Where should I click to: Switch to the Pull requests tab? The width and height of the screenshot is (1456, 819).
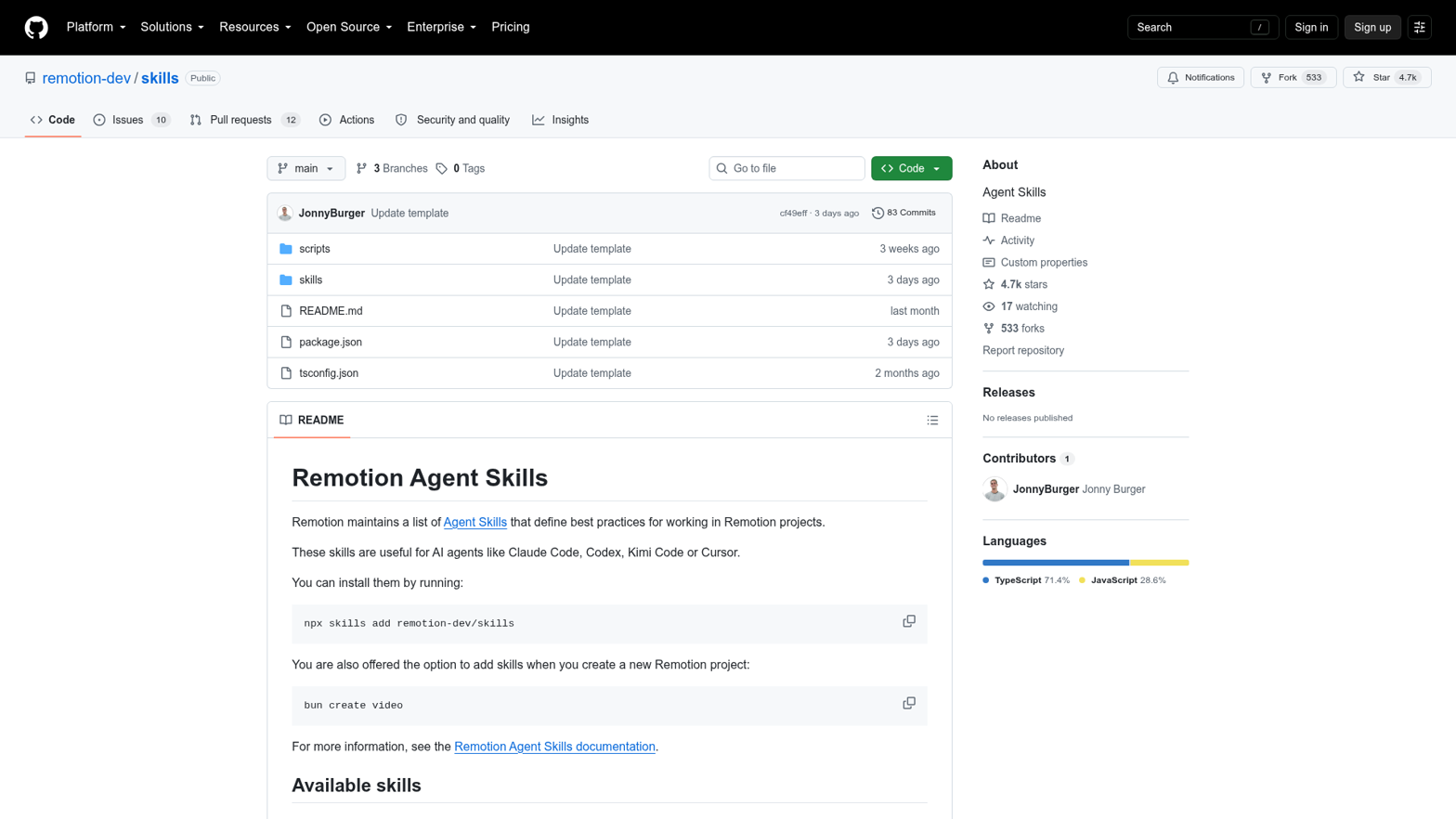pyautogui.click(x=244, y=120)
